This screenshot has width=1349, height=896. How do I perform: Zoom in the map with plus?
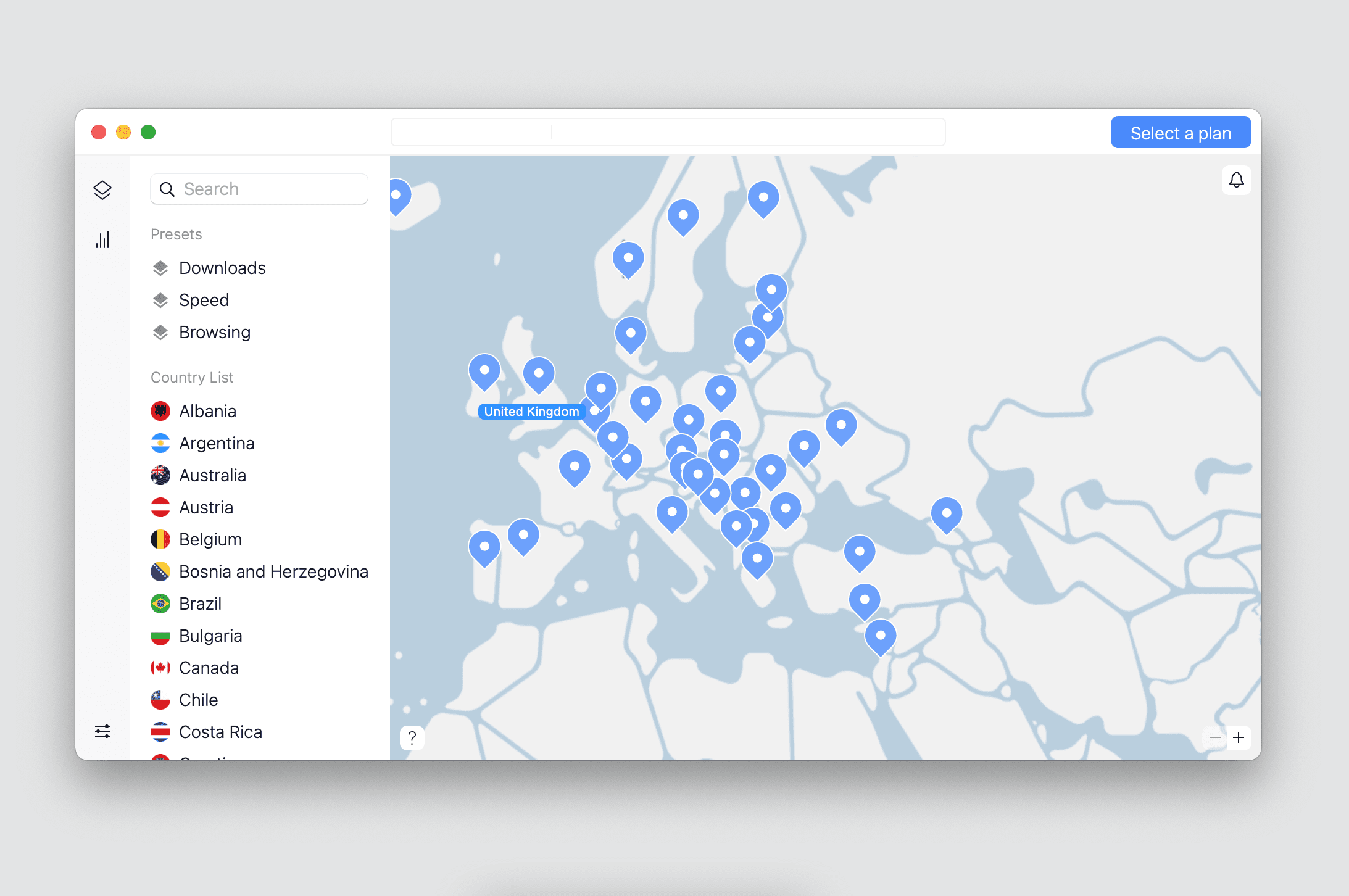tap(1239, 737)
